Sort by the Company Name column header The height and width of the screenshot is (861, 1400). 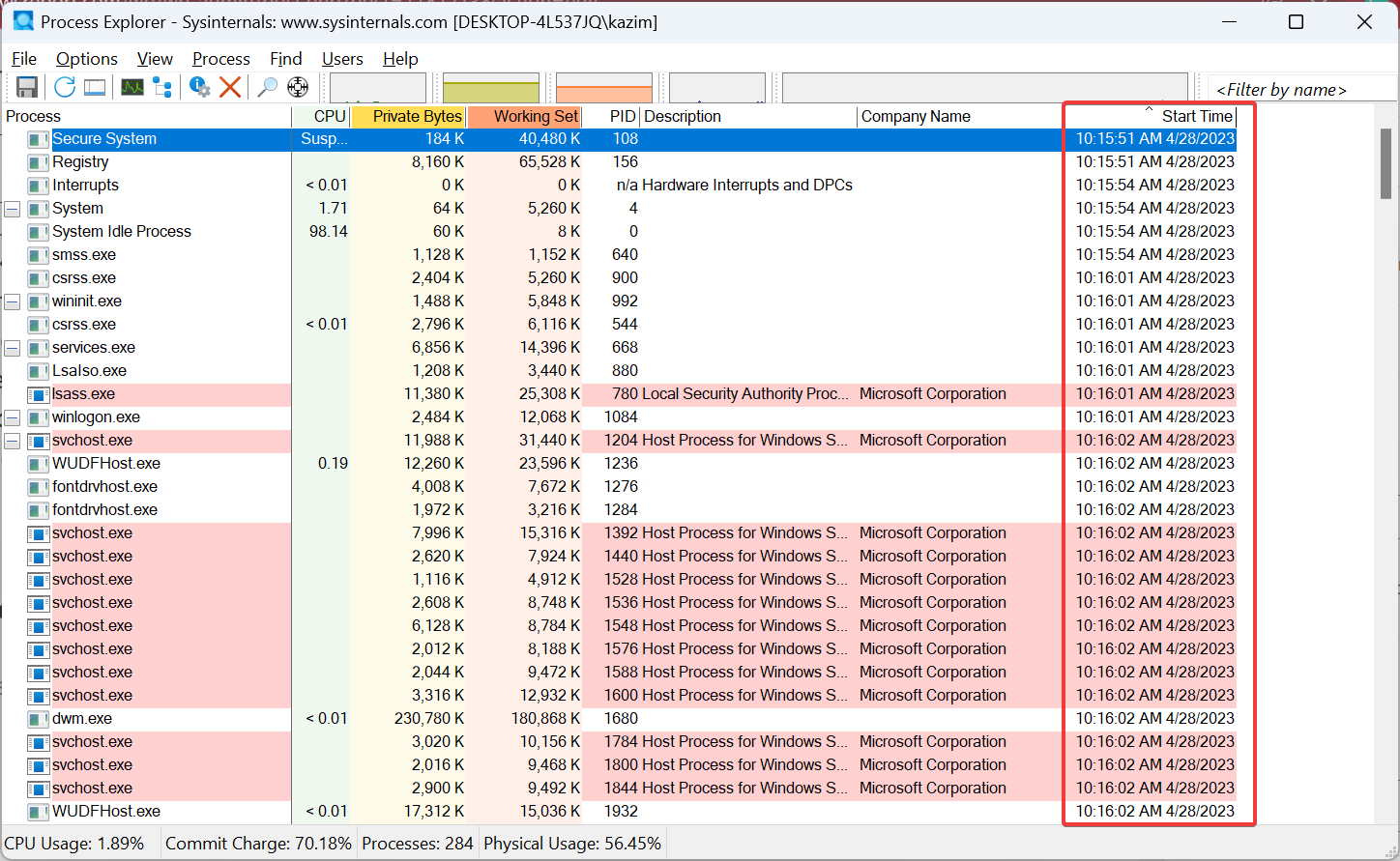click(961, 116)
